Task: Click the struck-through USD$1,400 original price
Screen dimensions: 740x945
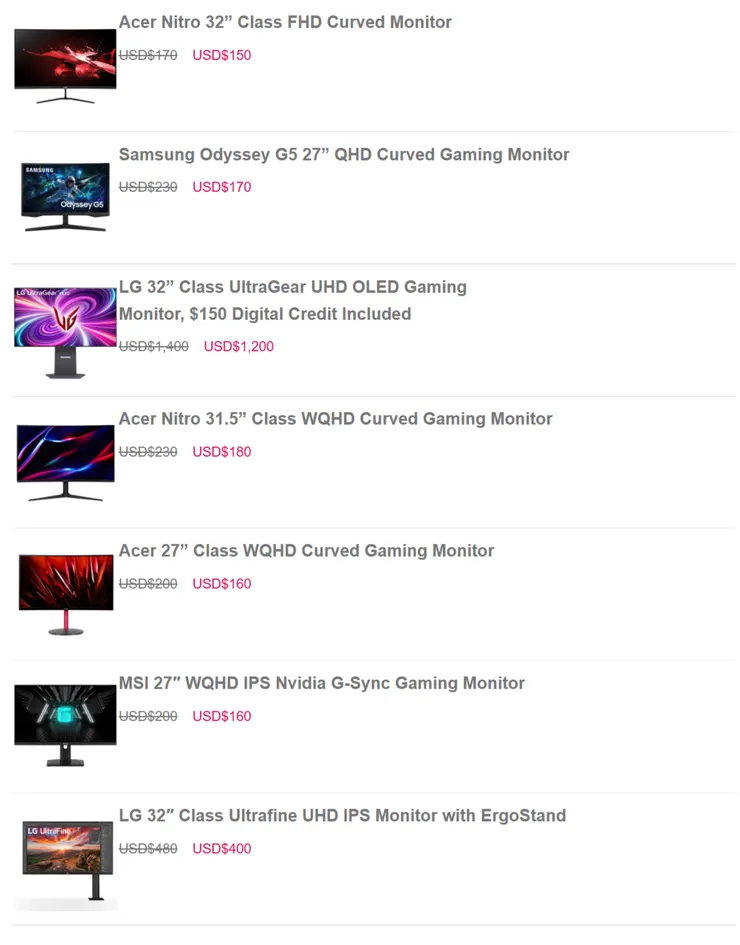Action: [154, 347]
